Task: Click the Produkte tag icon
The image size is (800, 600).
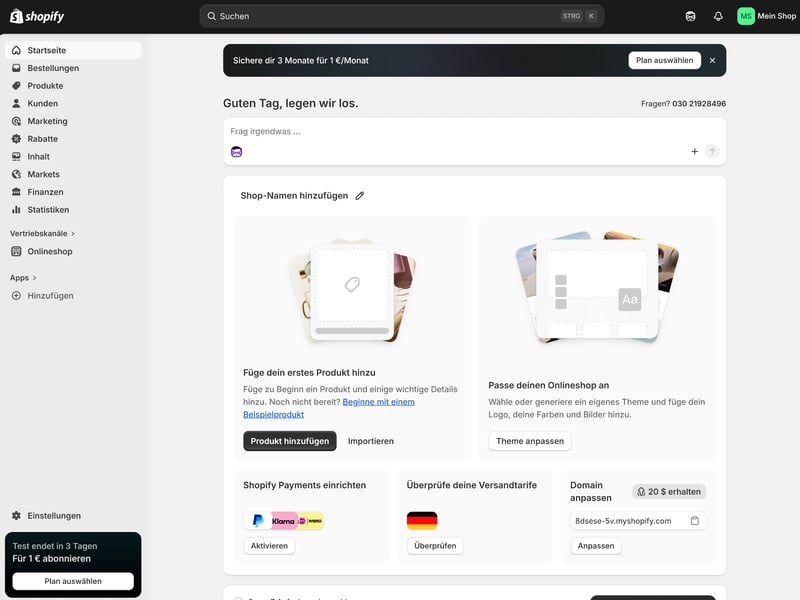Action: click(16, 86)
